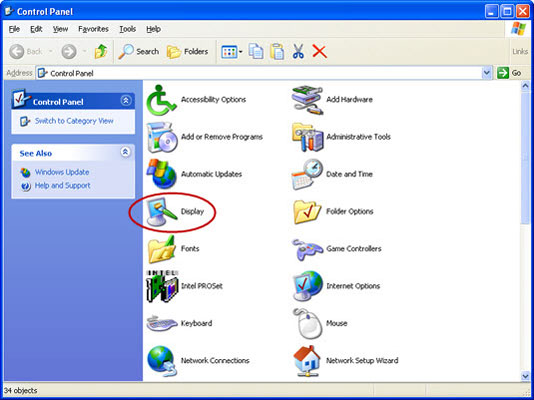
Task: Open the Folder Options icon
Action: point(307,211)
